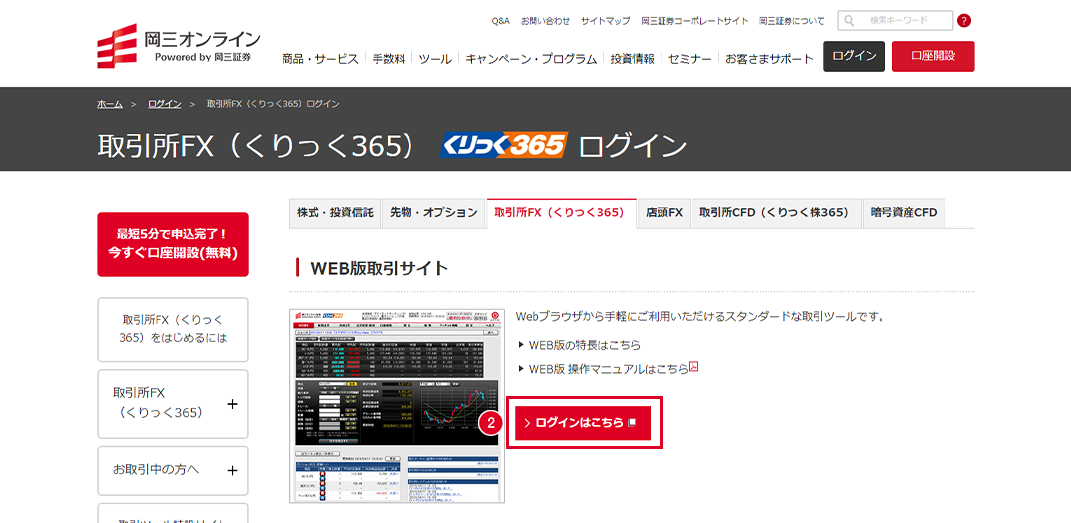Select 取引所FX（くりっく365） tab
Screen dimensions: 1071x523
point(561,212)
